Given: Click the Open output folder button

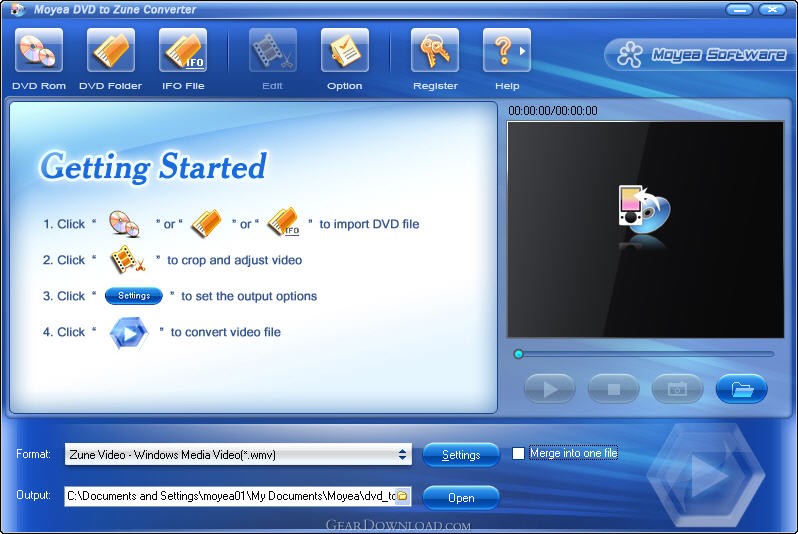Looking at the screenshot, I should 461,497.
